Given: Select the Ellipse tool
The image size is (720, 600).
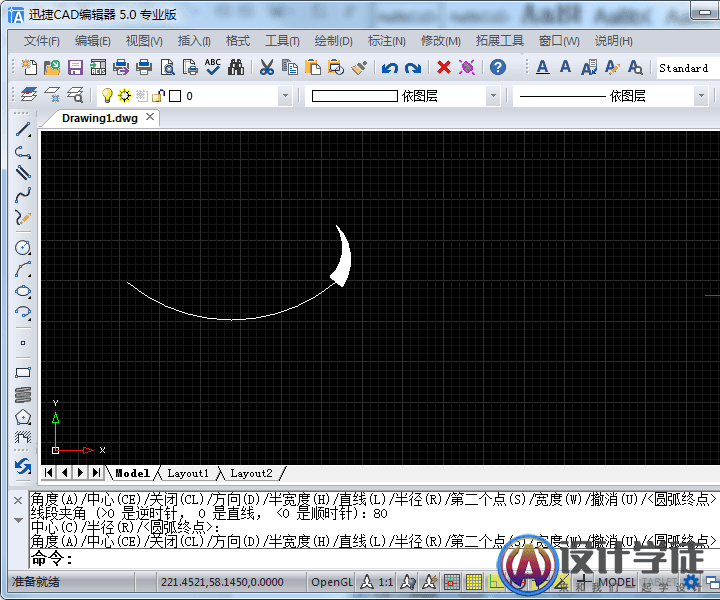Looking at the screenshot, I should [x=23, y=292].
